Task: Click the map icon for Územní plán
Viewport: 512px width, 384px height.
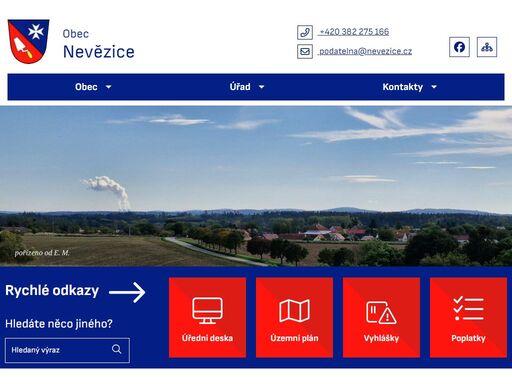Action: (294, 310)
